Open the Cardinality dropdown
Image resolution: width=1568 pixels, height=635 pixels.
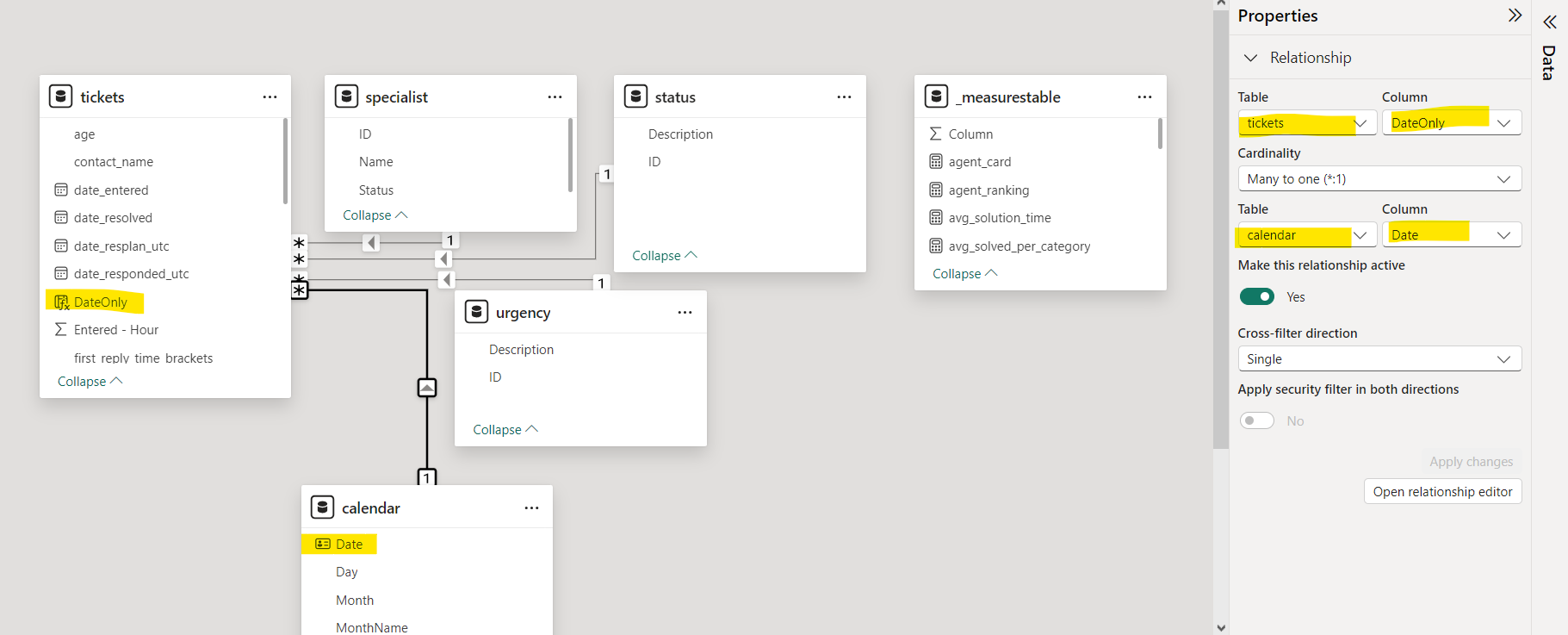pos(1379,179)
